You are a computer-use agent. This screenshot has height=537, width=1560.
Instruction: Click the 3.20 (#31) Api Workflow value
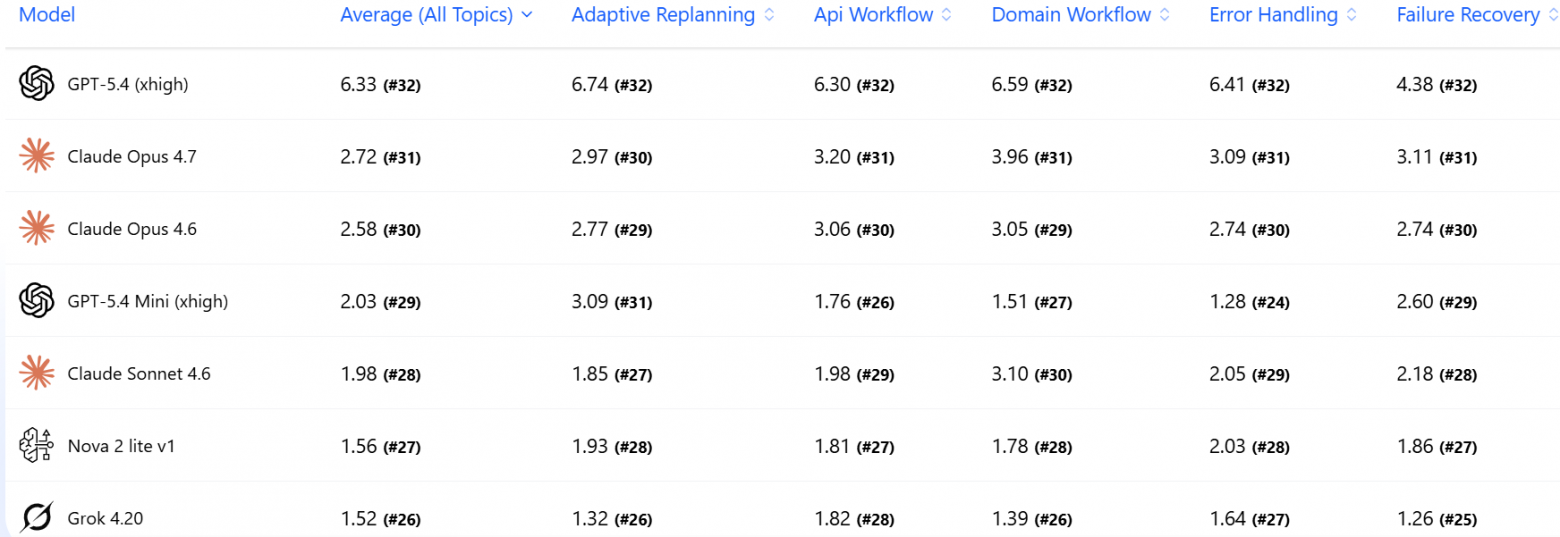pyautogui.click(x=854, y=157)
